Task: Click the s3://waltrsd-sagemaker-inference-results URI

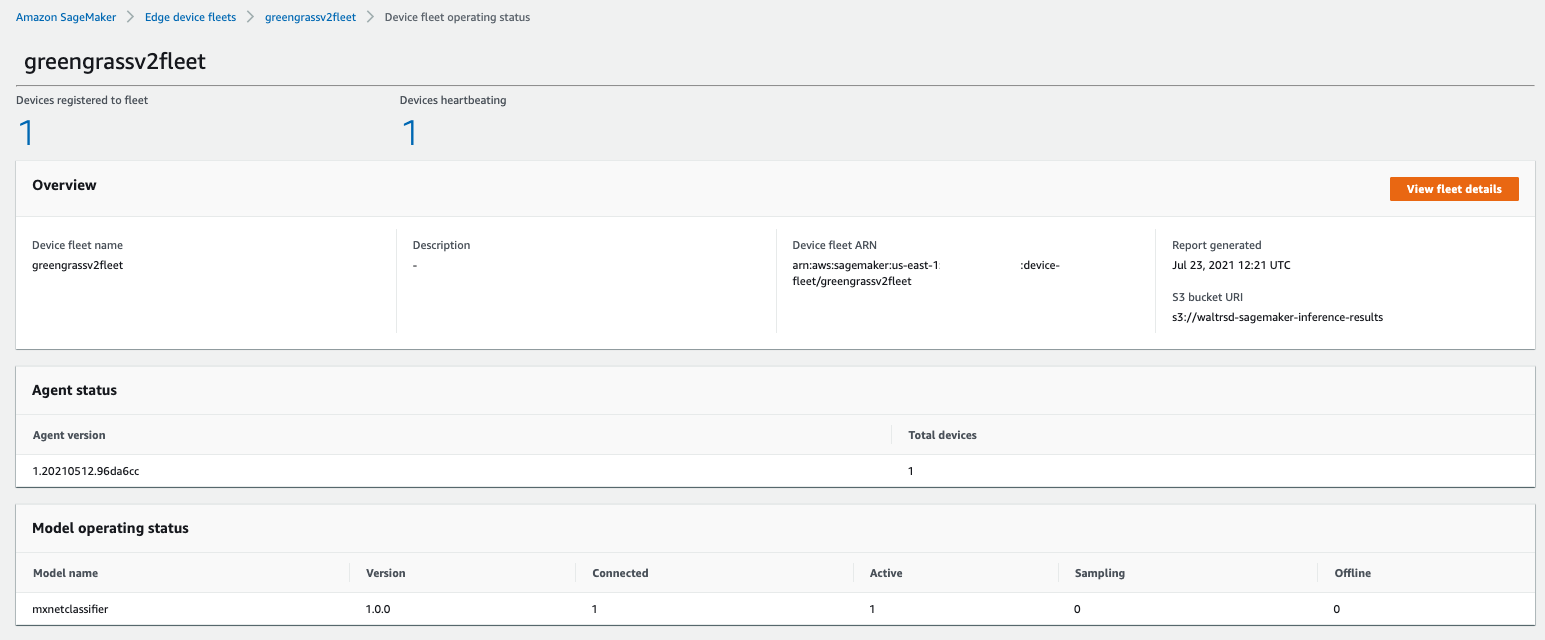Action: [x=1277, y=317]
